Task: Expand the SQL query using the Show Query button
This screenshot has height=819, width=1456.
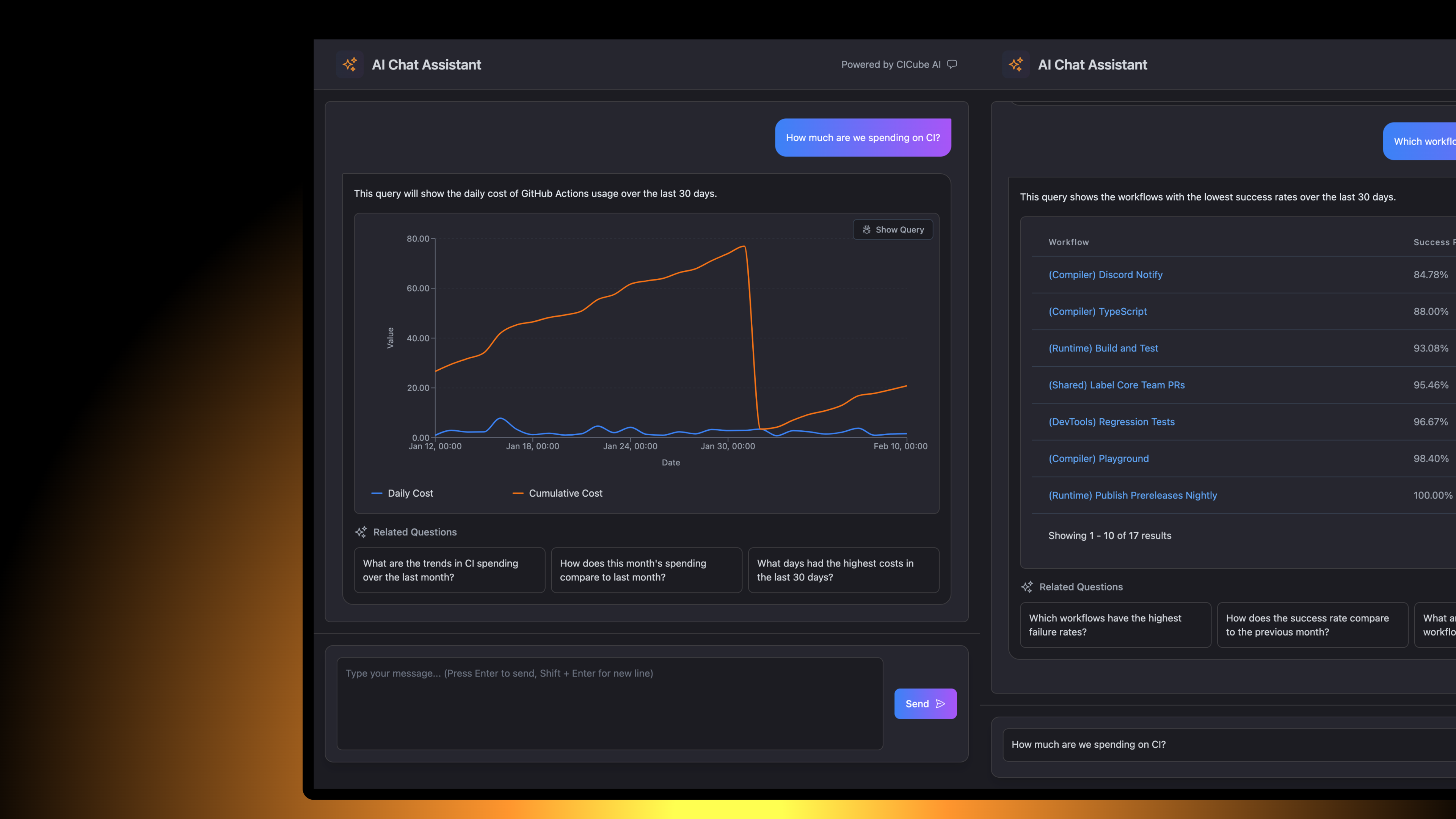Action: (x=893, y=229)
